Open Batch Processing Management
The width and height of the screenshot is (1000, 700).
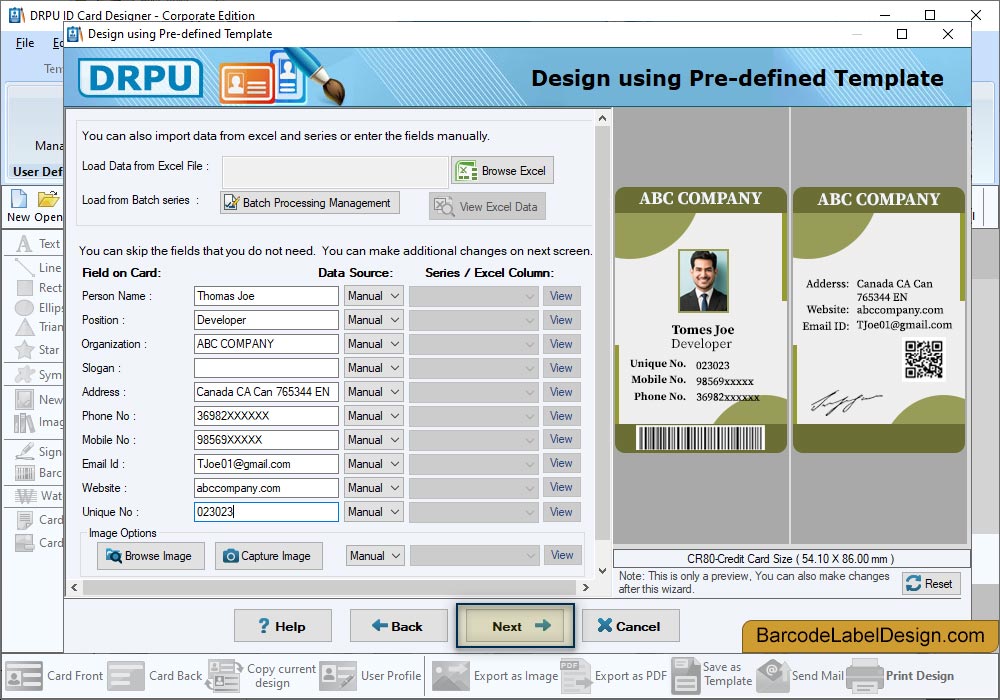tap(310, 203)
